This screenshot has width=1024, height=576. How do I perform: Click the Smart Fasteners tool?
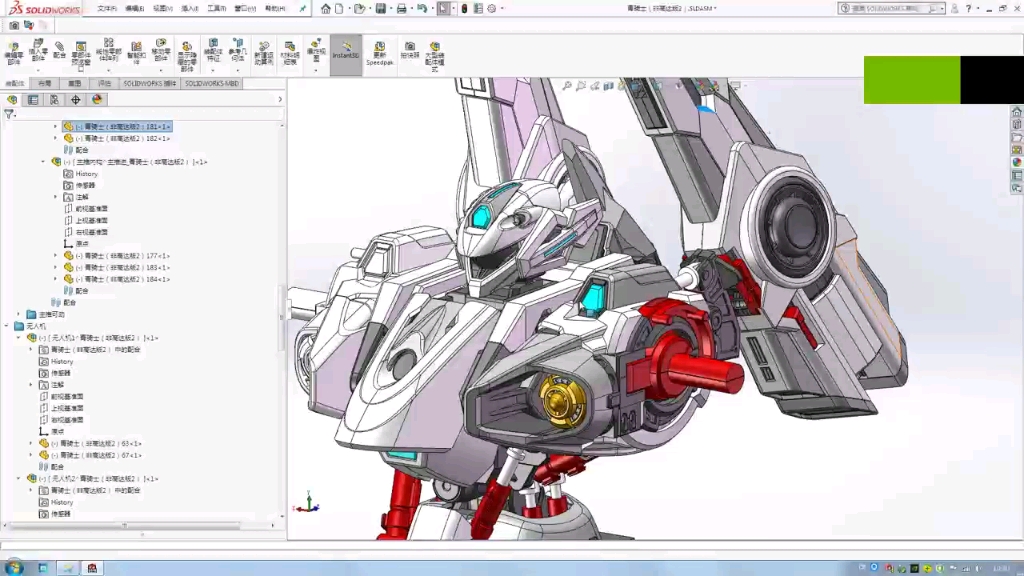click(136, 54)
